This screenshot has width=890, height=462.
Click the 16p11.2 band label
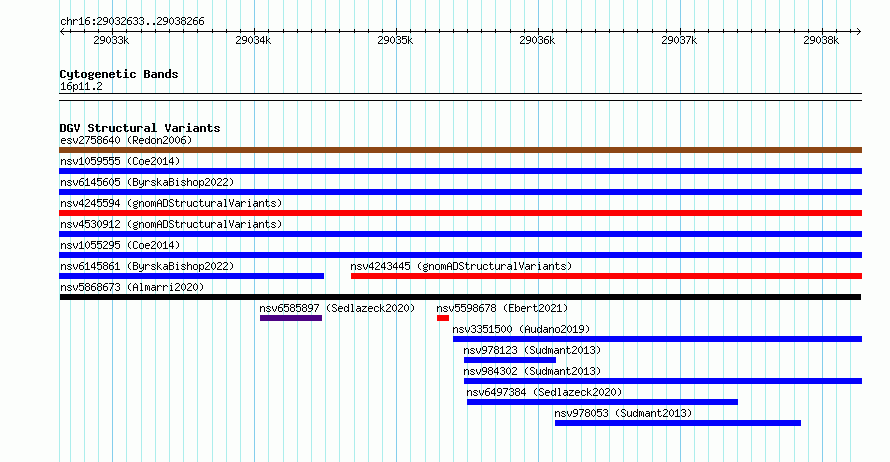(81, 86)
